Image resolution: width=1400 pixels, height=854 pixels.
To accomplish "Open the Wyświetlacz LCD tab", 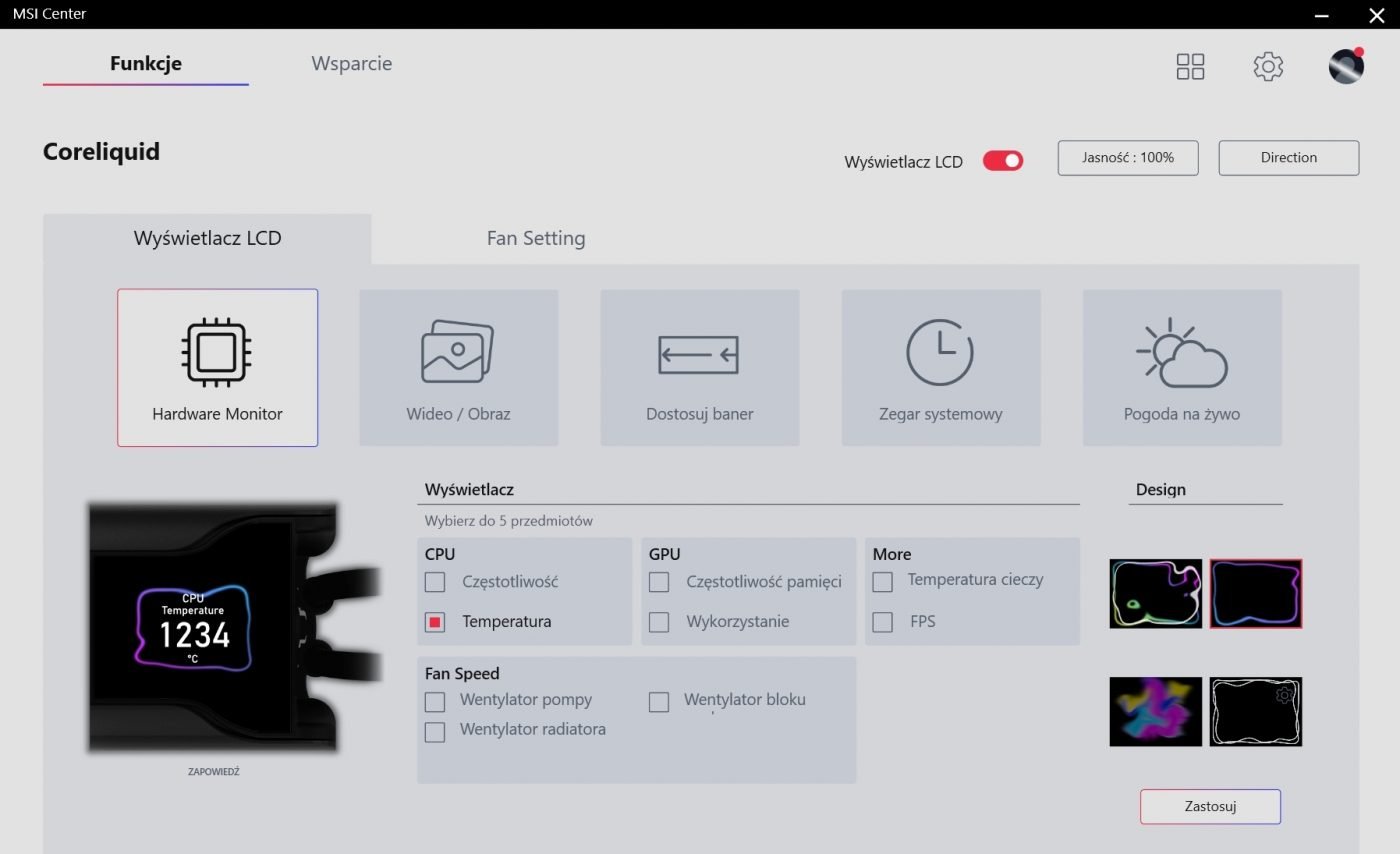I will [x=207, y=238].
